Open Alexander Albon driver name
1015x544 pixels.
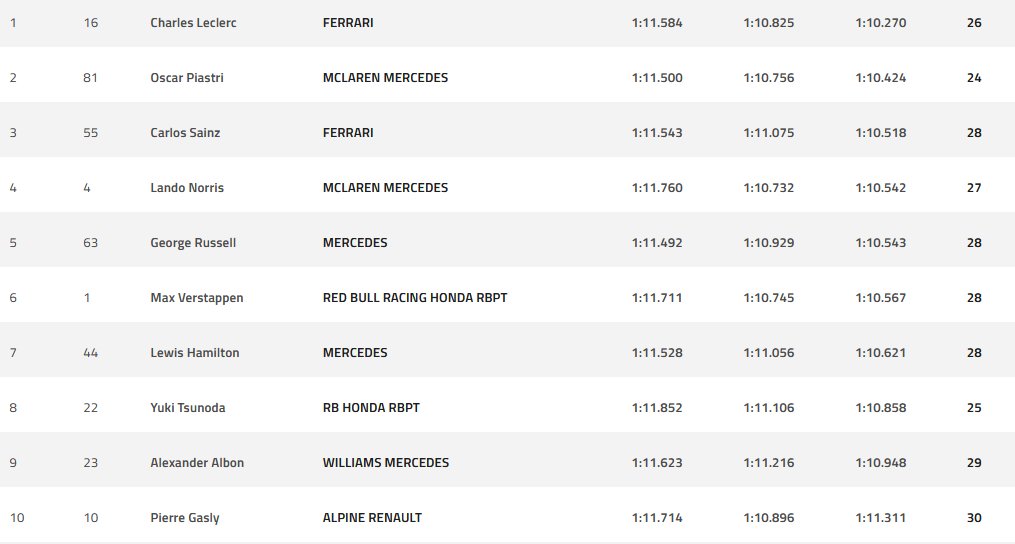(197, 463)
